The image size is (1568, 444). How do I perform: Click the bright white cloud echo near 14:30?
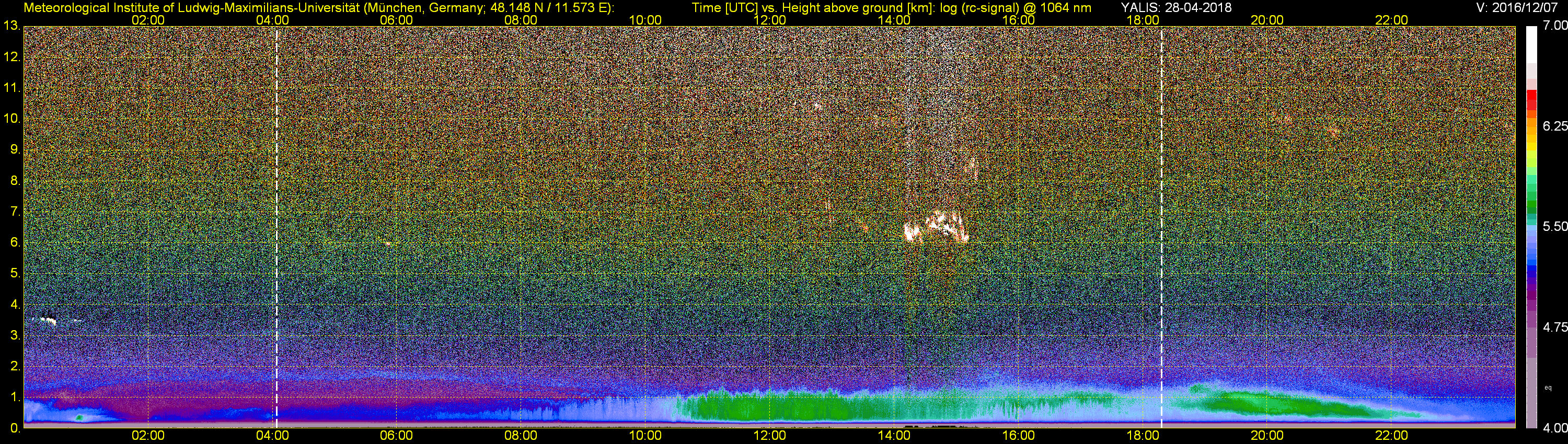(x=936, y=226)
